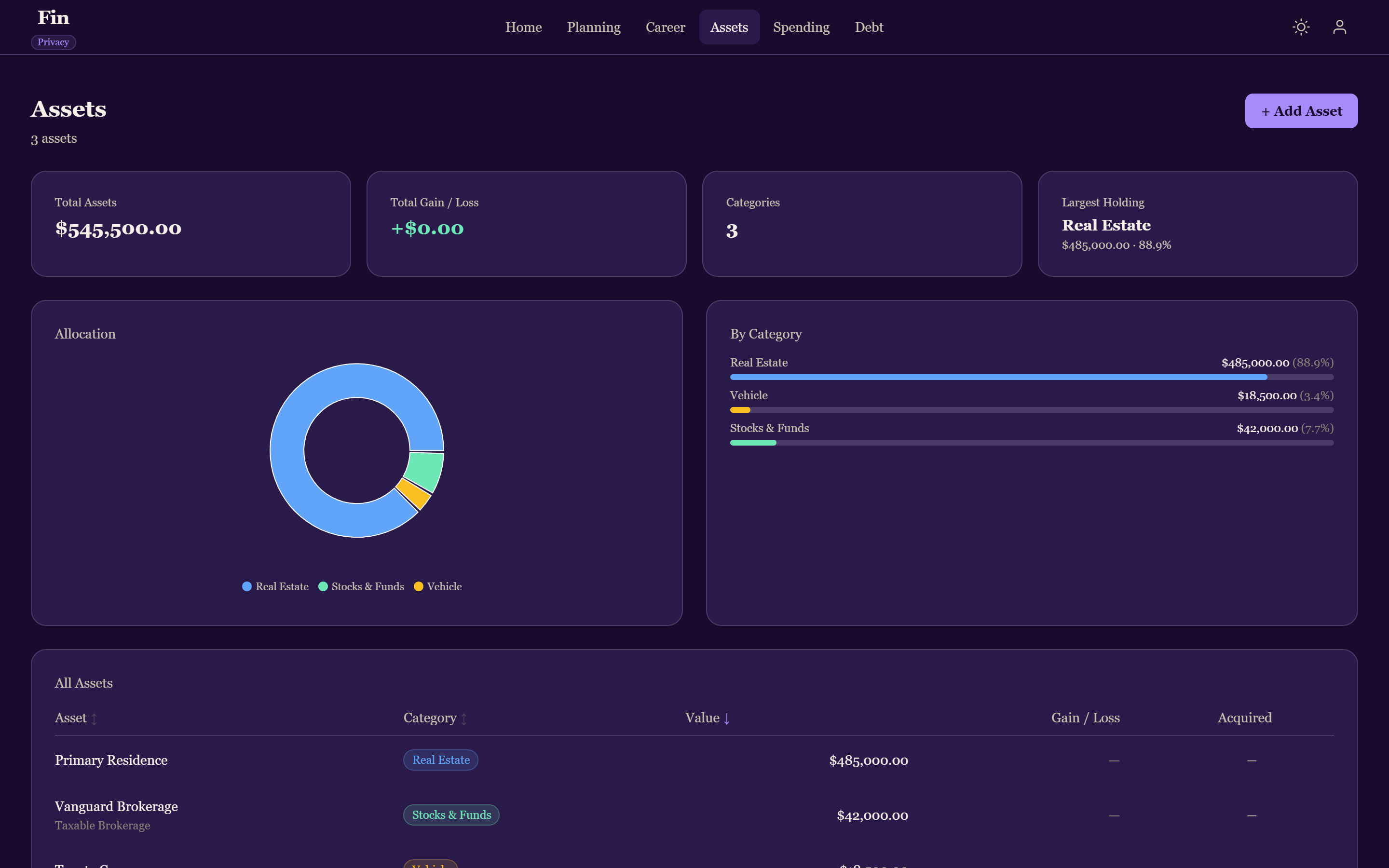Open the user profile icon
This screenshot has height=868, width=1389.
click(x=1339, y=27)
